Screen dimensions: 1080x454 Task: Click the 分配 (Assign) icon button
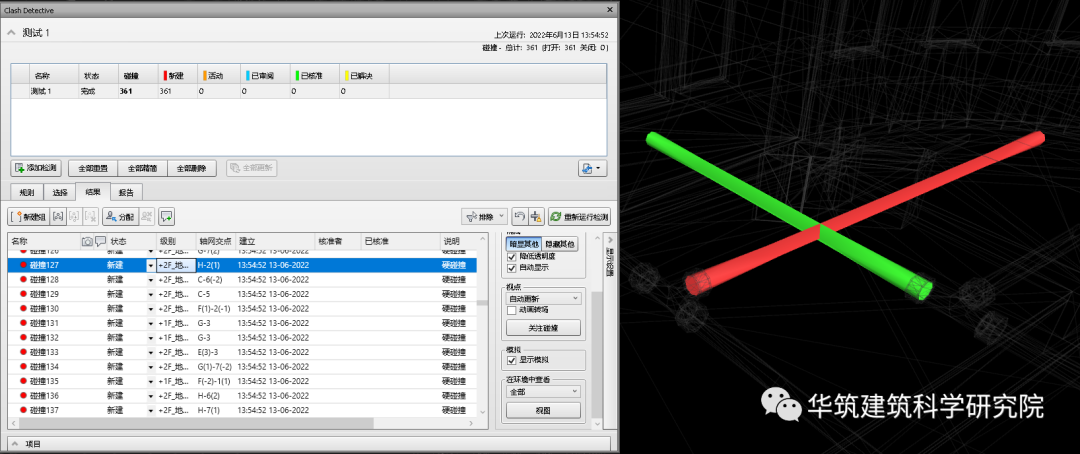[120, 216]
